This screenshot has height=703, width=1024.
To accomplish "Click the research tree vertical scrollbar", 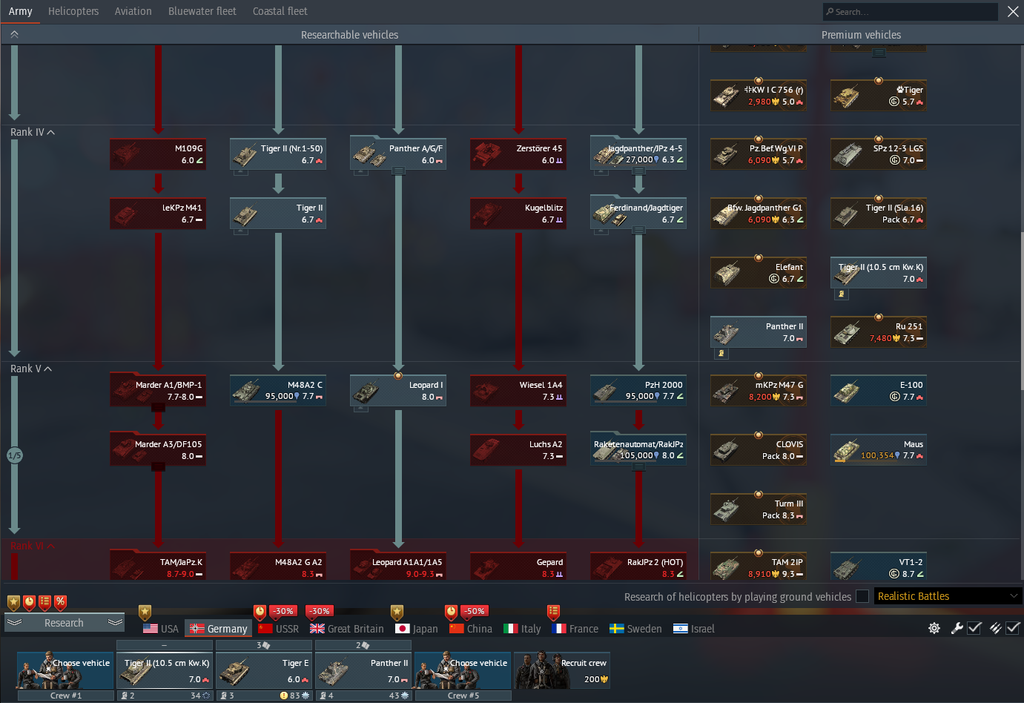I will coord(1021,312).
